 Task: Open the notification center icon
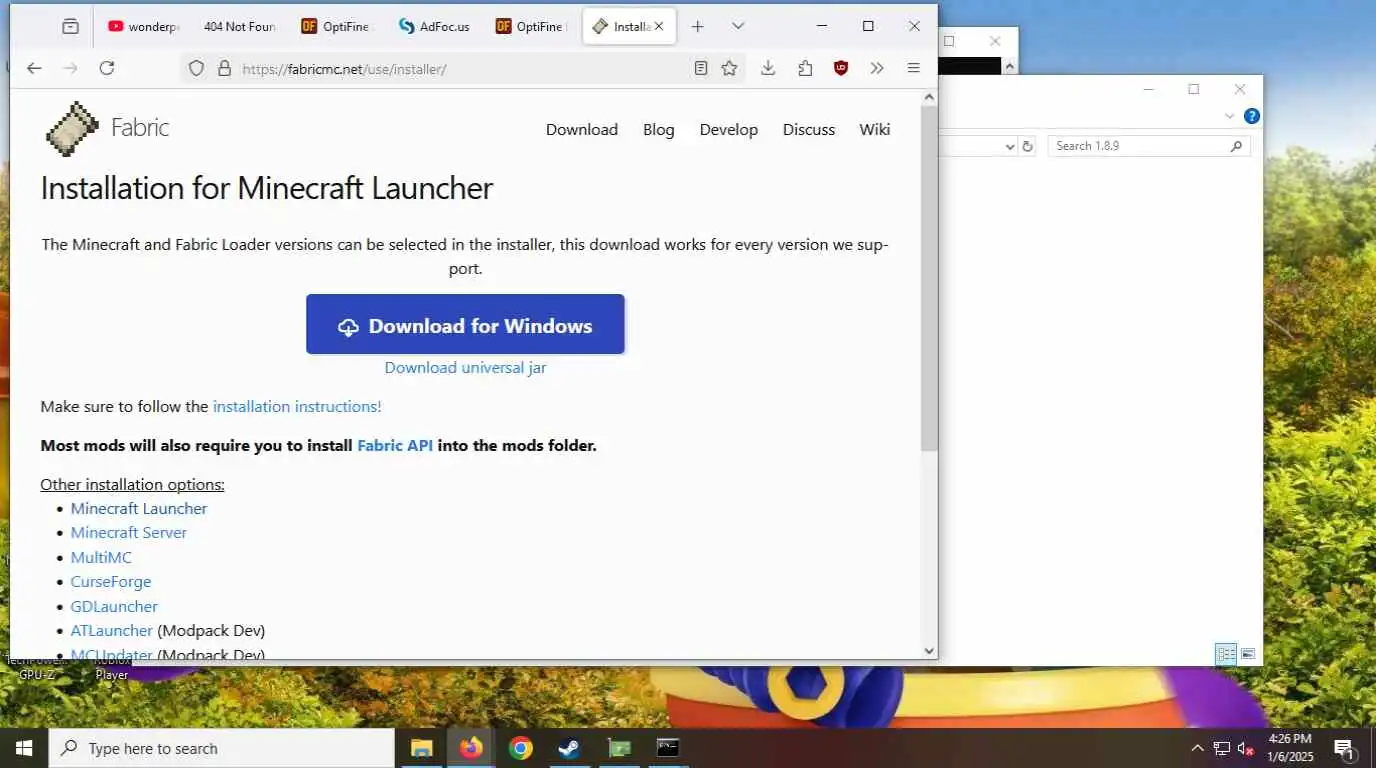[x=1345, y=748]
